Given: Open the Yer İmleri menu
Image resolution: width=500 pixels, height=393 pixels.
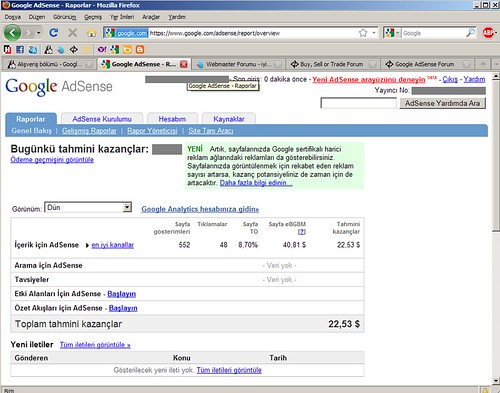Looking at the screenshot, I should point(122,17).
